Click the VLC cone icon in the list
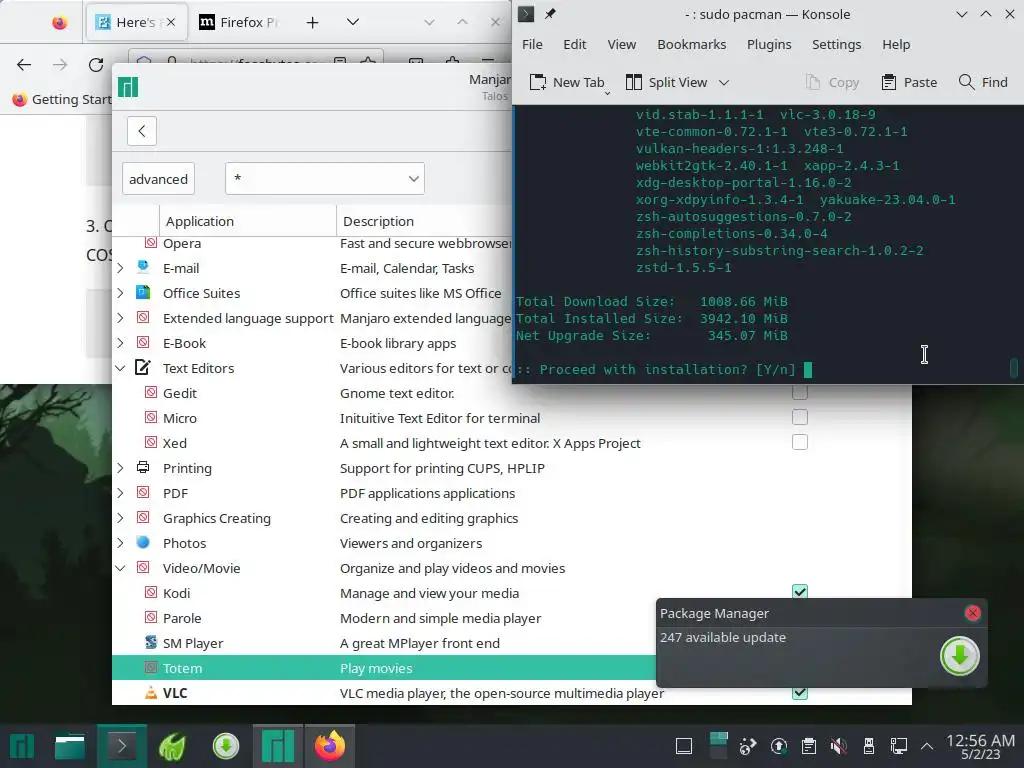 tap(151, 693)
